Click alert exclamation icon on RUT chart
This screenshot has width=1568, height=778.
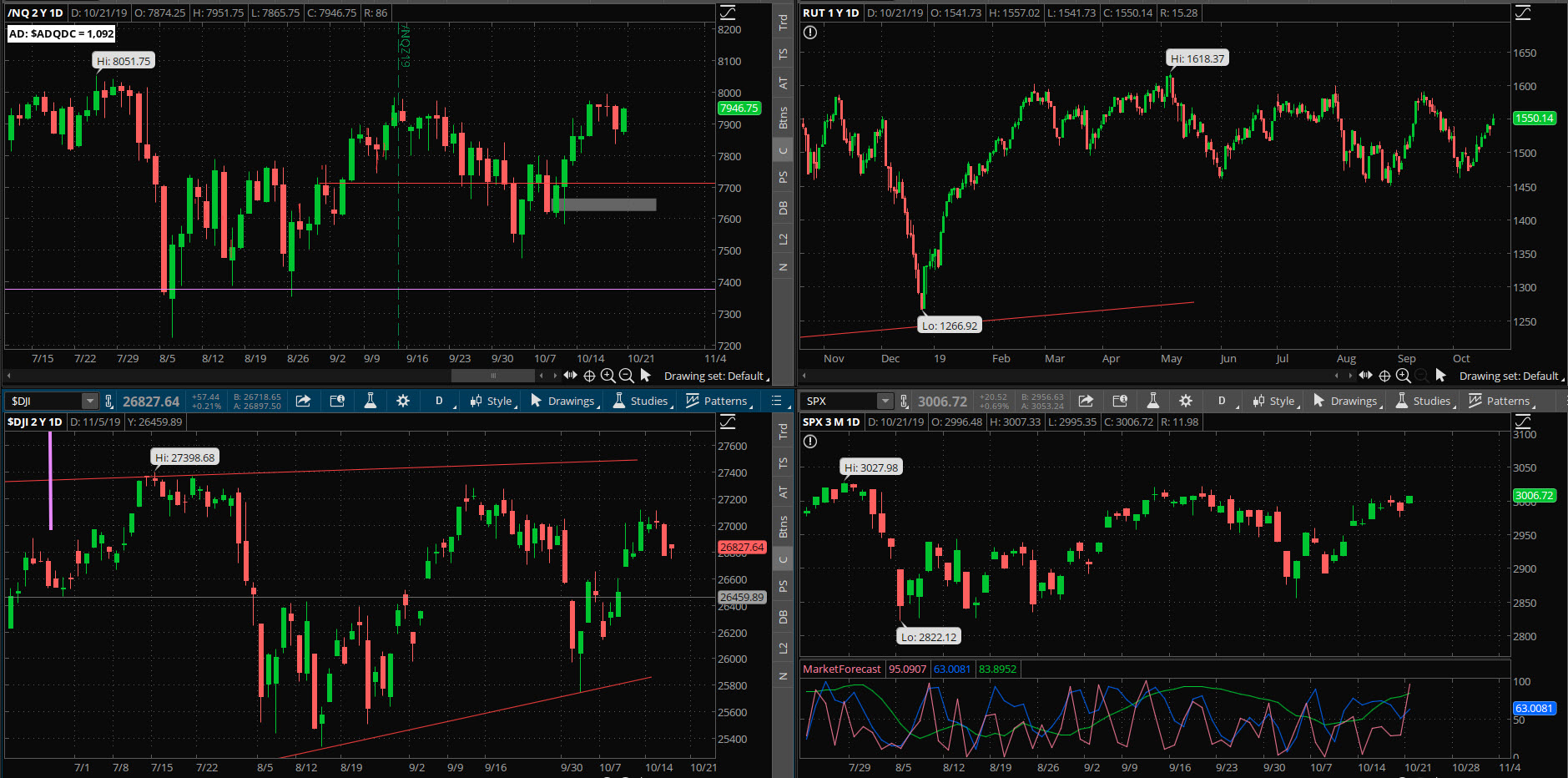coord(809,33)
